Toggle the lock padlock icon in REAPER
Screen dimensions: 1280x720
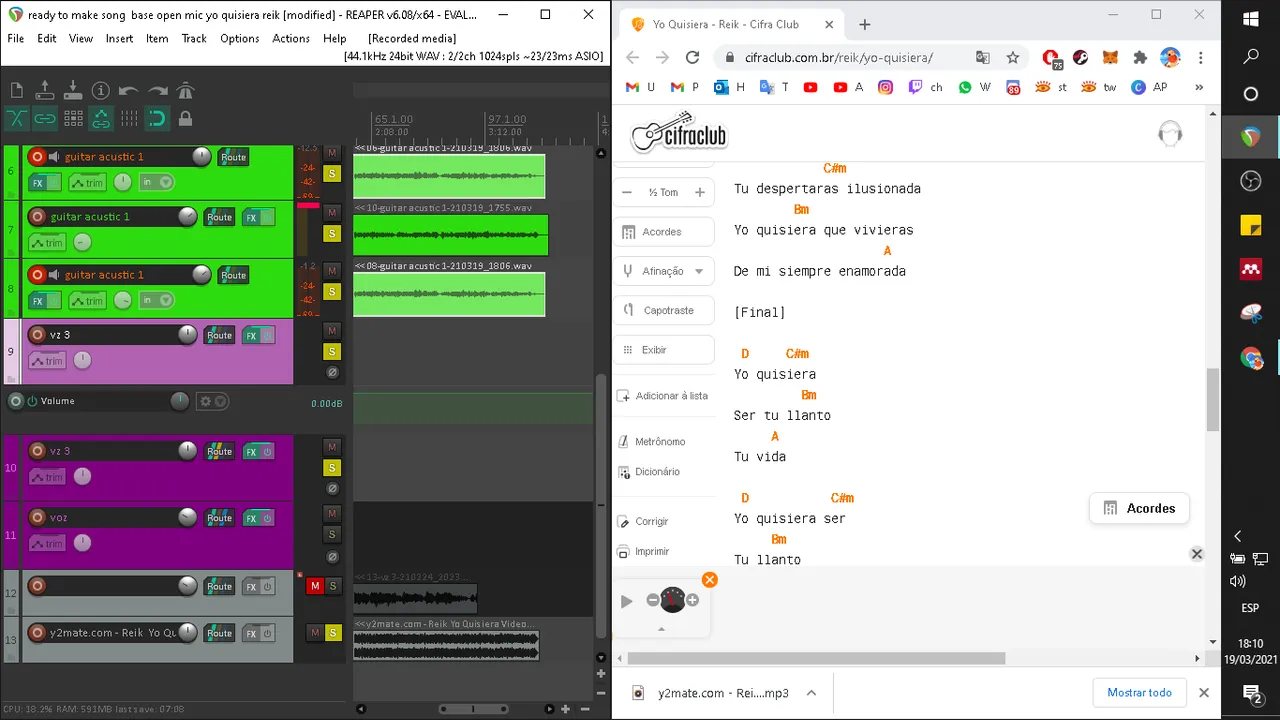point(185,119)
